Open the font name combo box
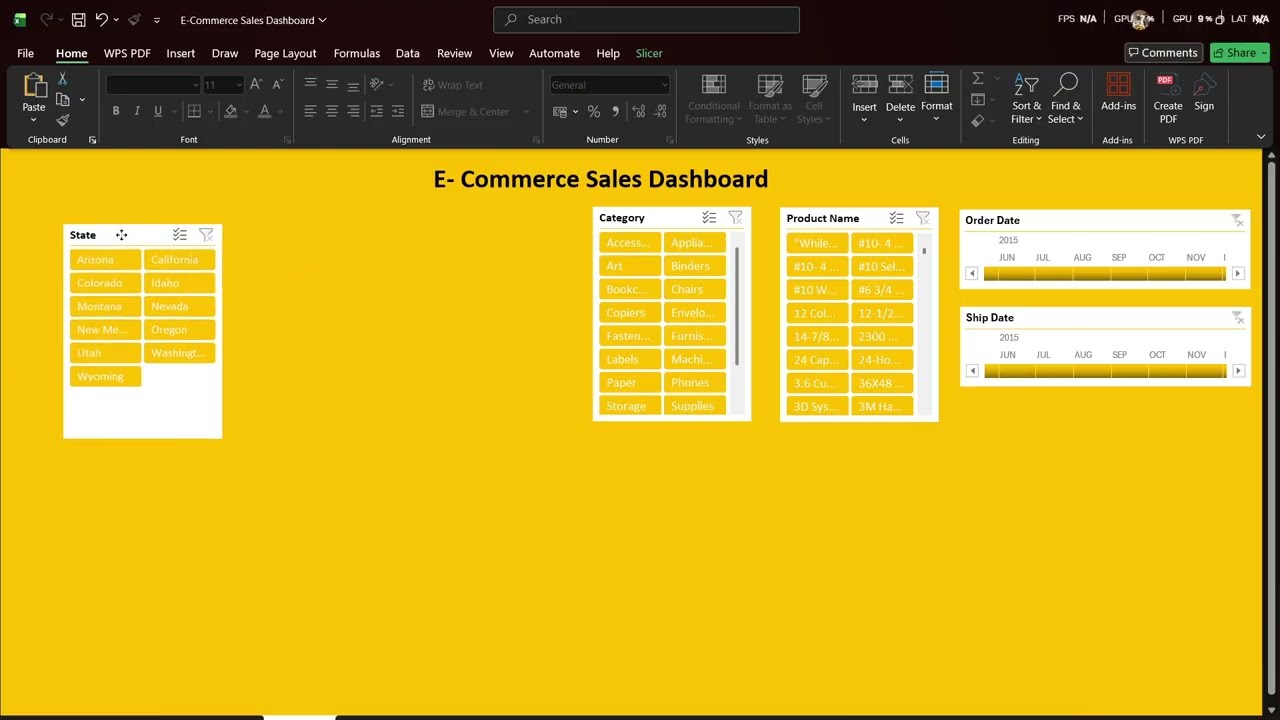The image size is (1280, 720). 153,85
